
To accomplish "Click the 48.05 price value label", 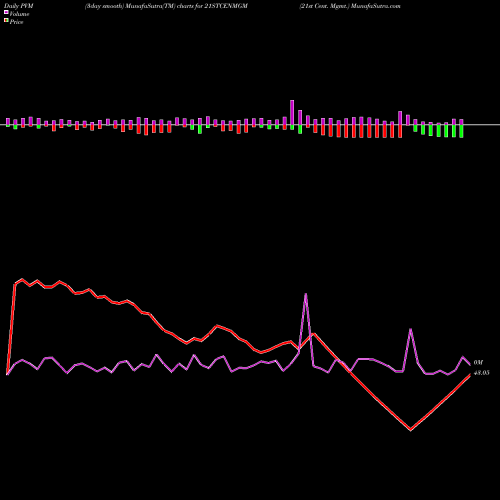I will click(x=482, y=373).
